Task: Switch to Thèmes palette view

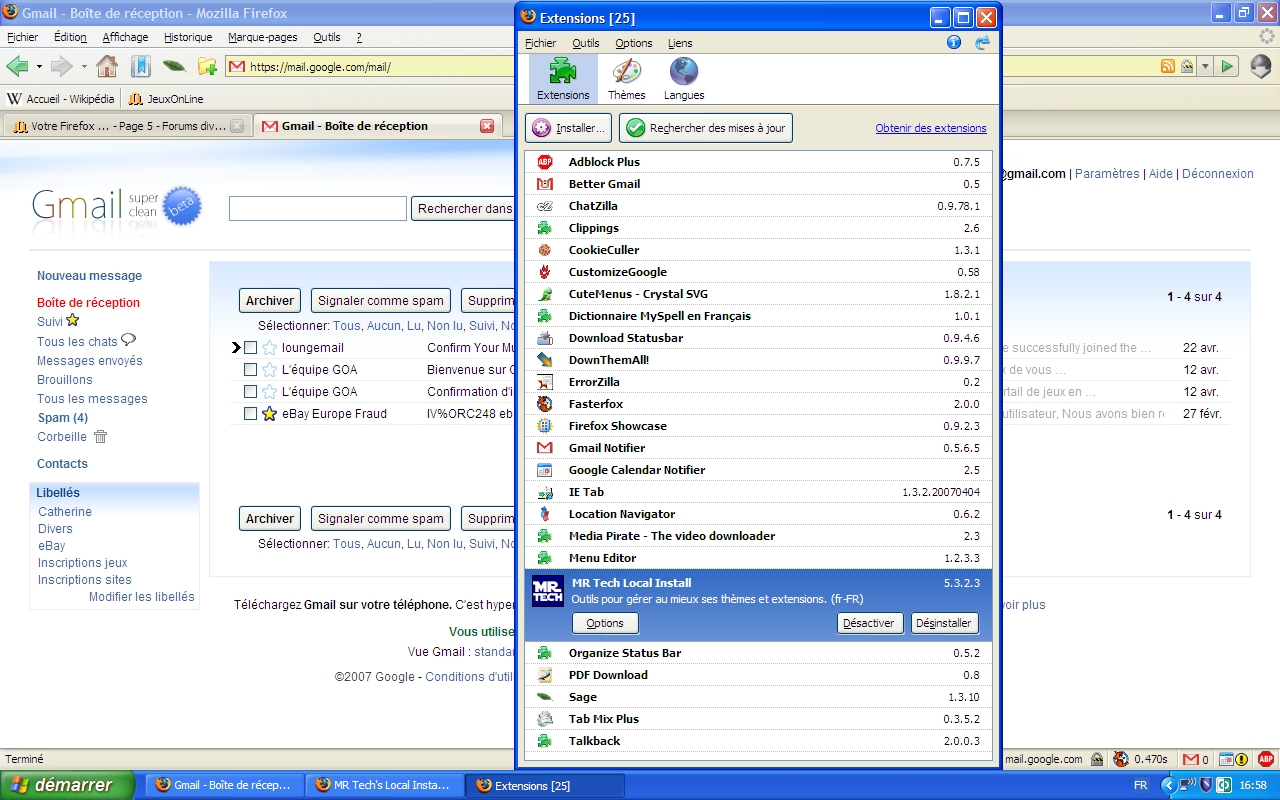Action: (x=626, y=78)
